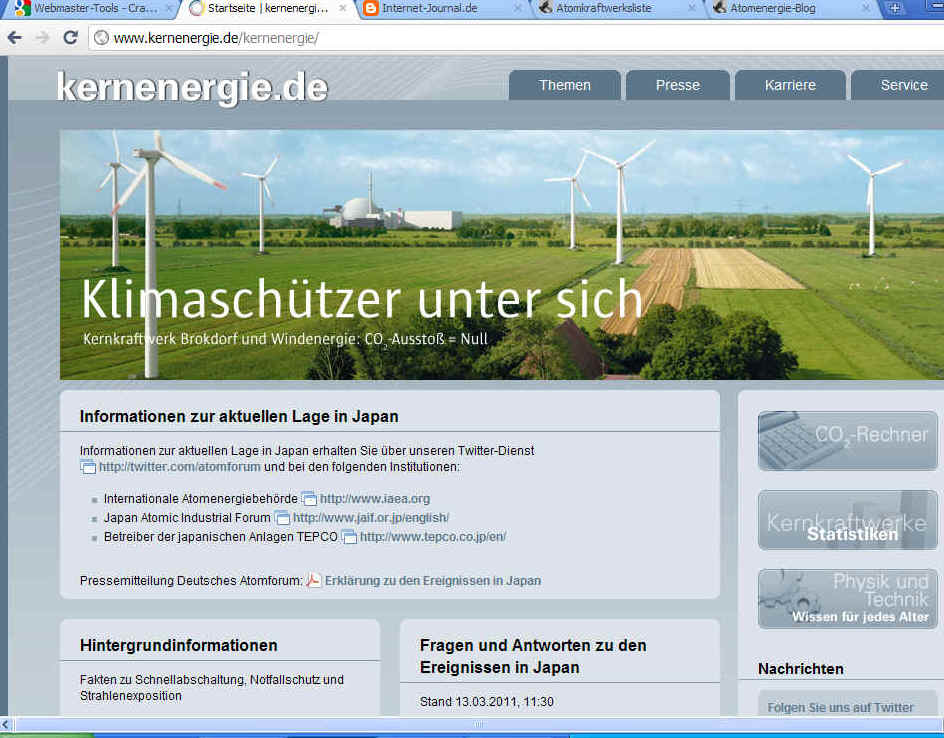
Task: Click the text Pressemitteilung Deutsches Atomforum
Action: tap(191, 581)
